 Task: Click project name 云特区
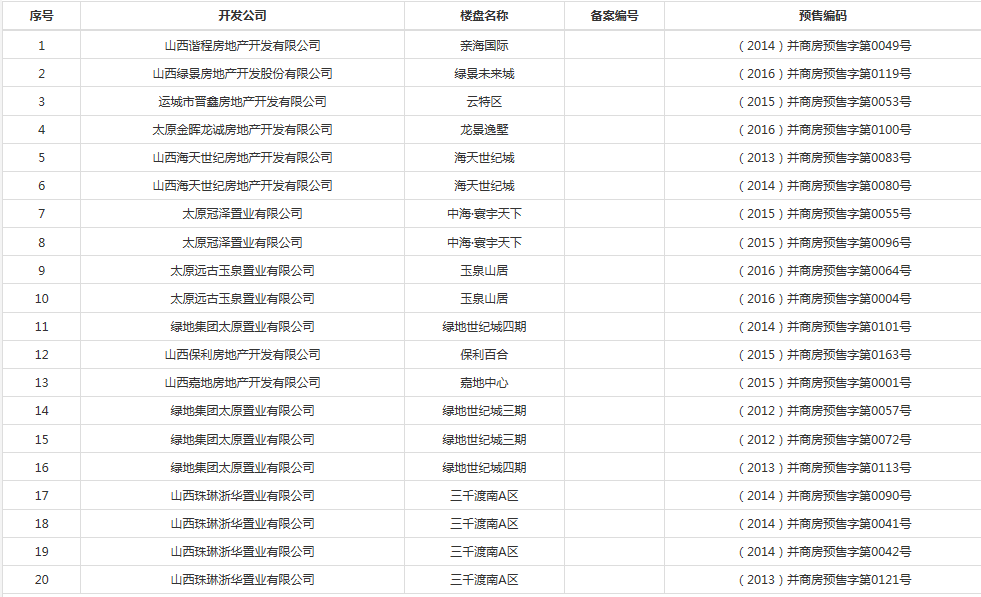pos(484,101)
